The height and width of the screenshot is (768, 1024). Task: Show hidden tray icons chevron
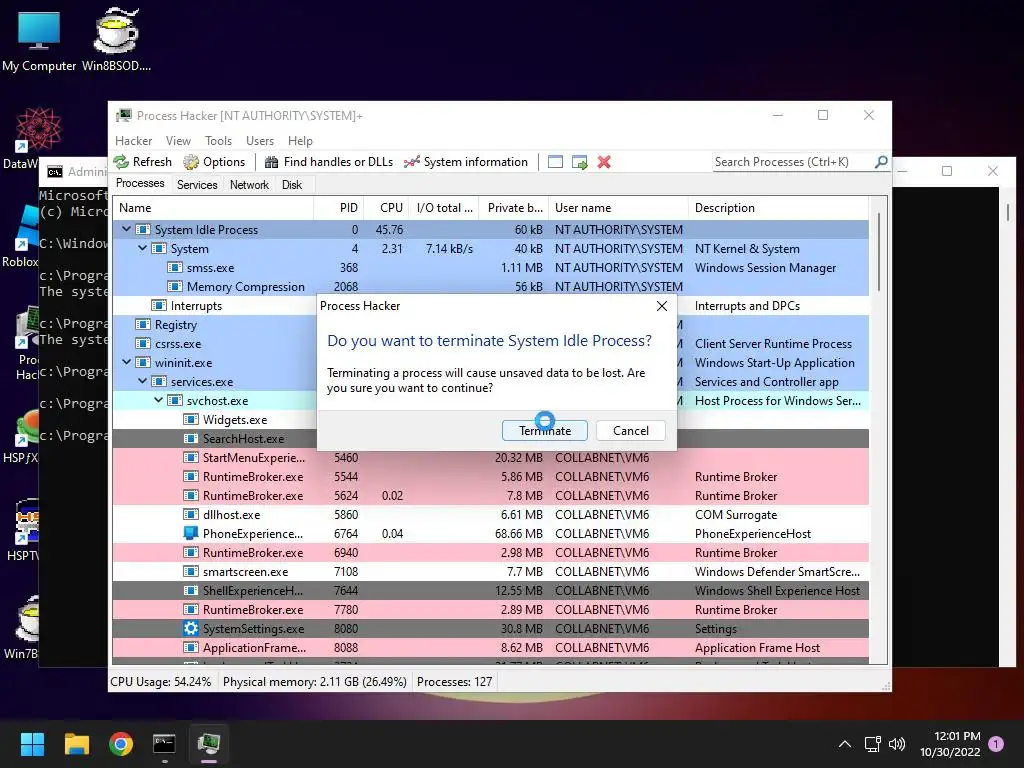click(x=844, y=744)
